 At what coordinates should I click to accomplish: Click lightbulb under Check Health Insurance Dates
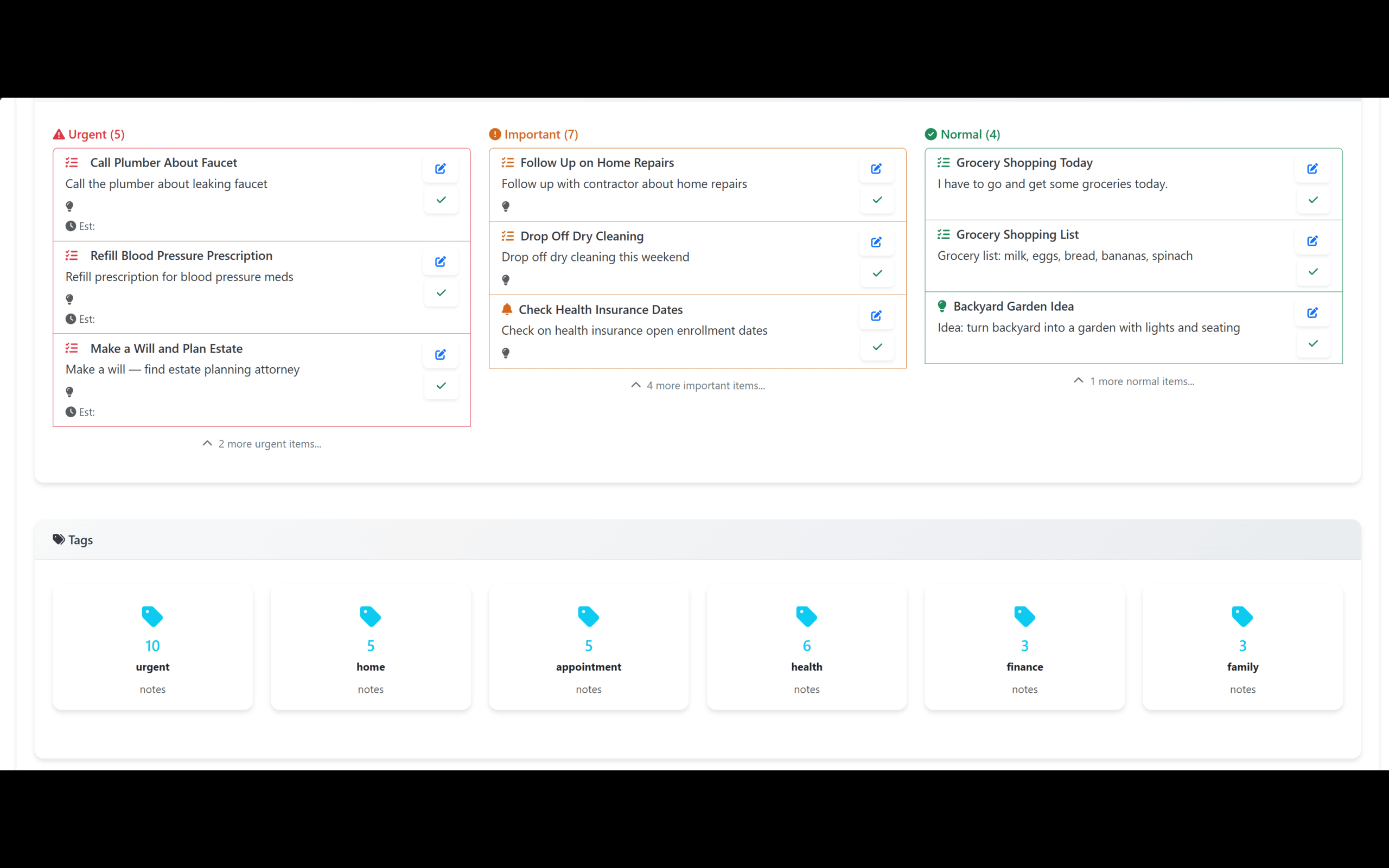click(506, 353)
